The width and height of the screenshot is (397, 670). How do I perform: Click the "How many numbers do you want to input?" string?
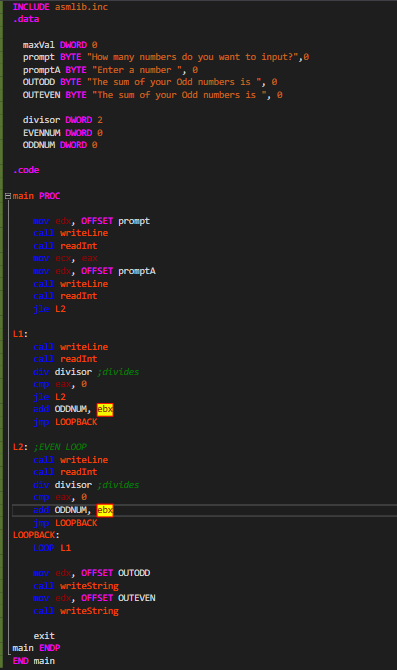(194, 57)
